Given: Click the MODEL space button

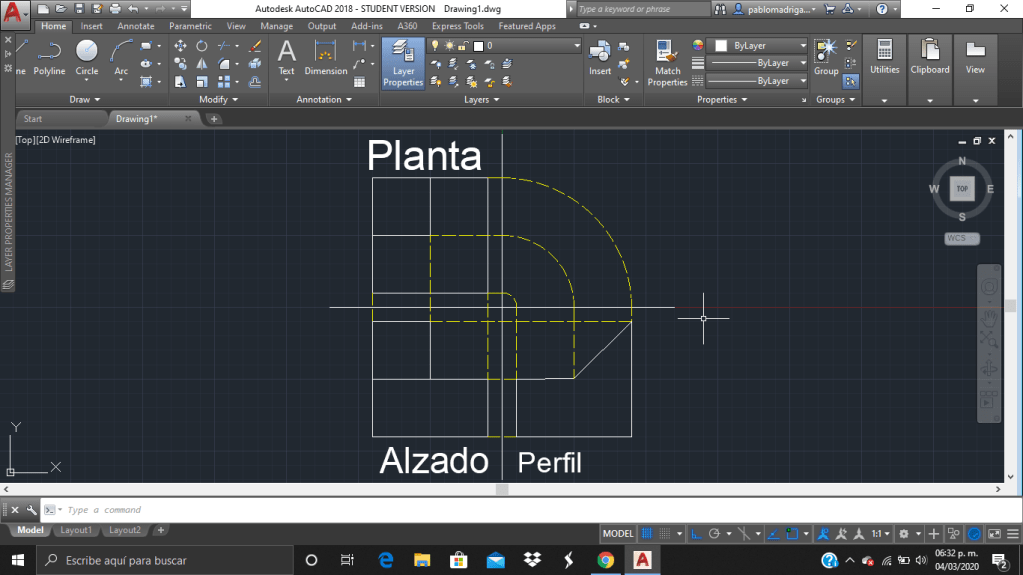Looking at the screenshot, I should tap(619, 534).
